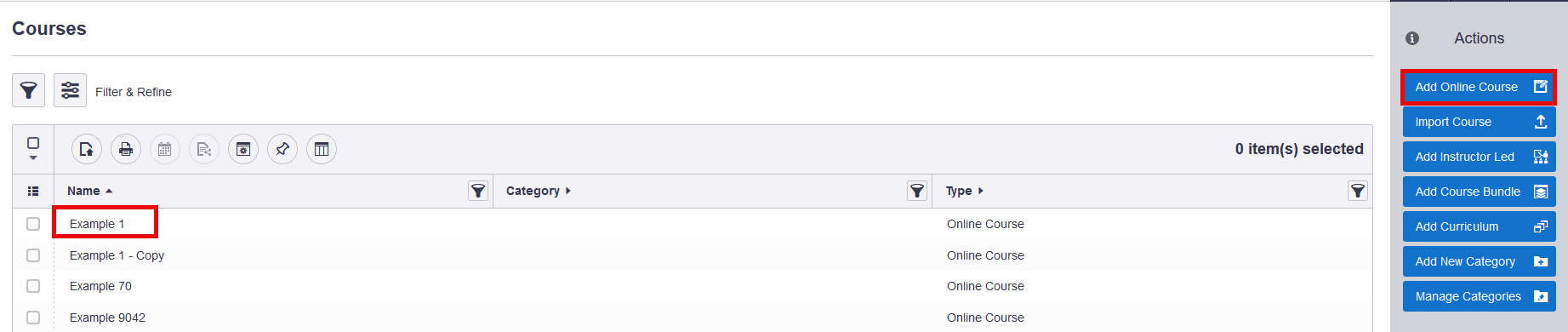Filter the Name column via the funnel icon
This screenshot has height=332, width=1568.
tap(478, 191)
